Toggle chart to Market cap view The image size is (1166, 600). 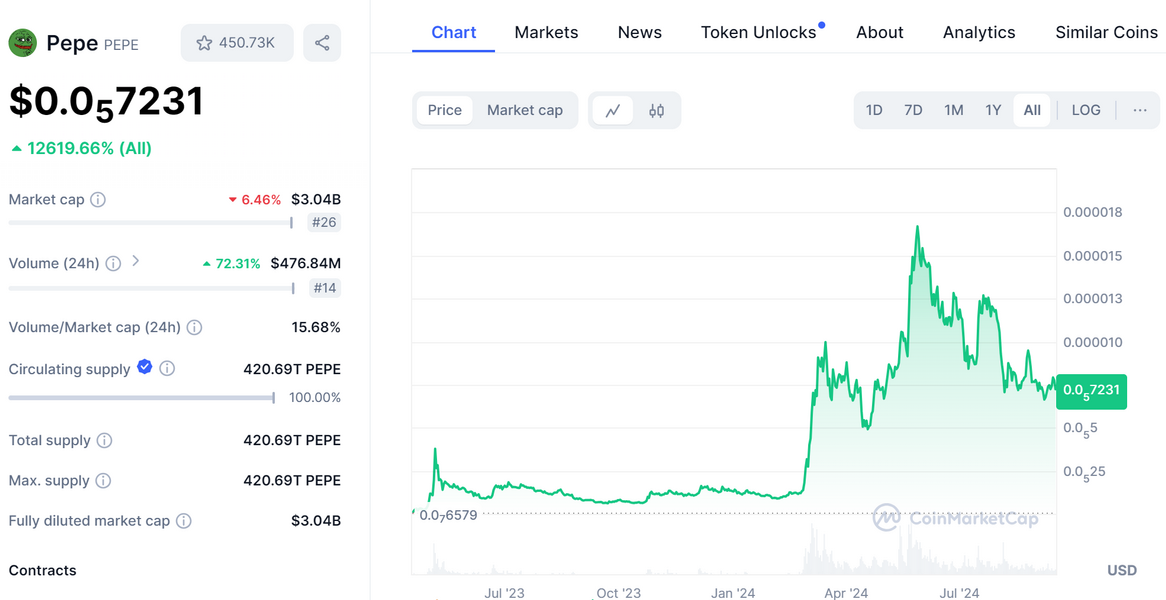click(524, 110)
